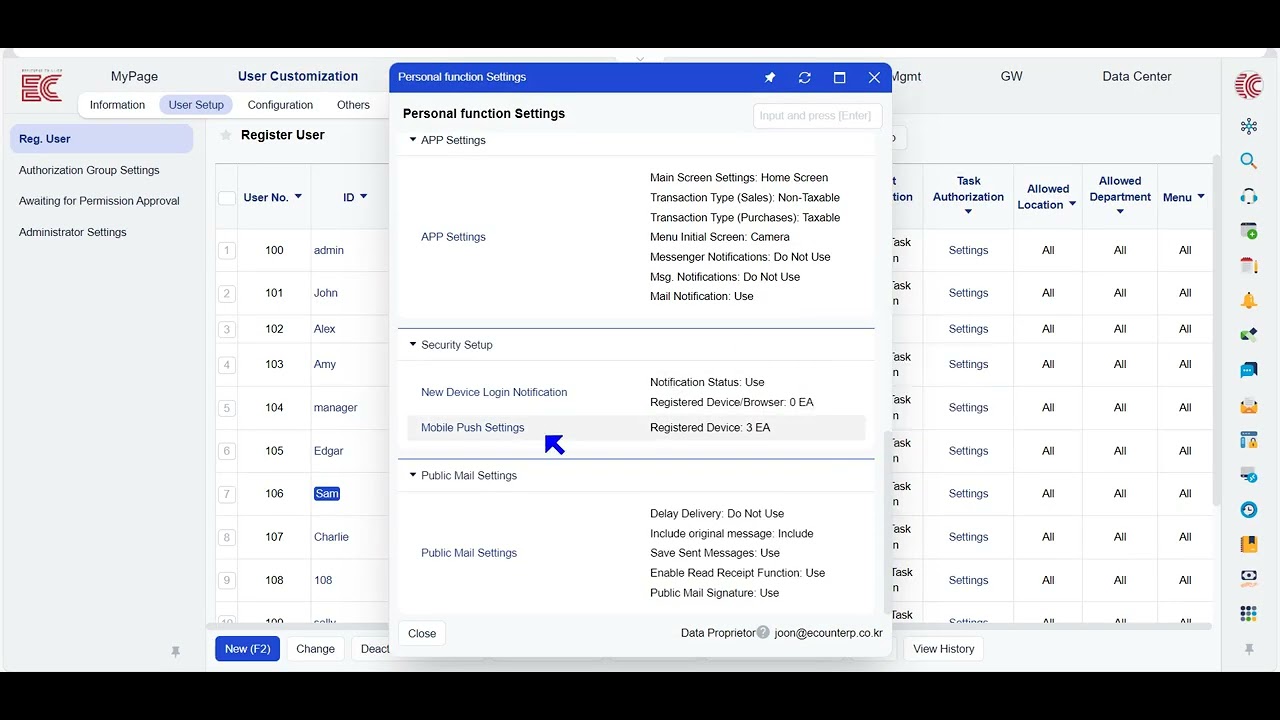Click the View History button
This screenshot has width=1280, height=720.
(943, 649)
